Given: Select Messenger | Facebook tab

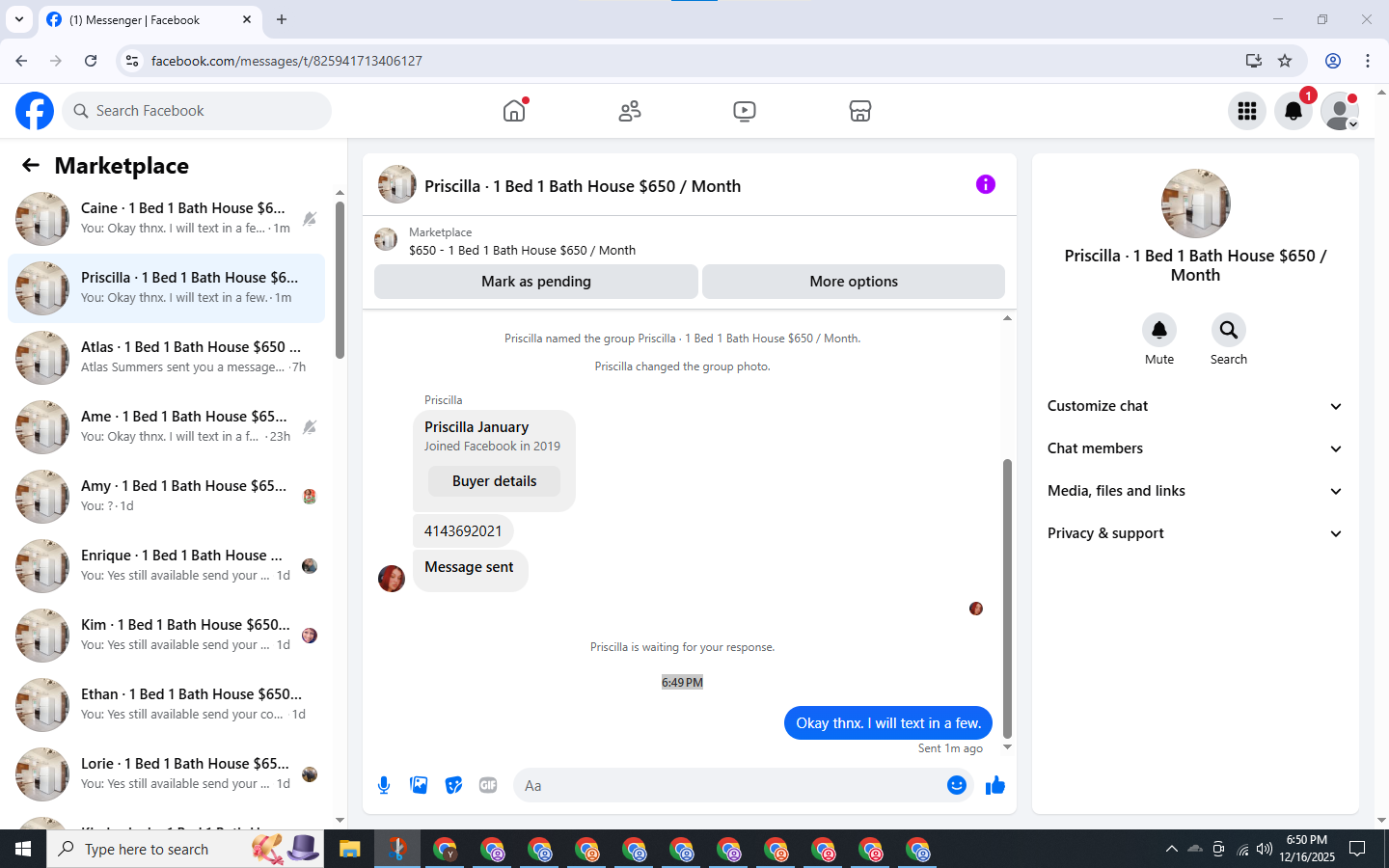Looking at the screenshot, I should pos(149,19).
